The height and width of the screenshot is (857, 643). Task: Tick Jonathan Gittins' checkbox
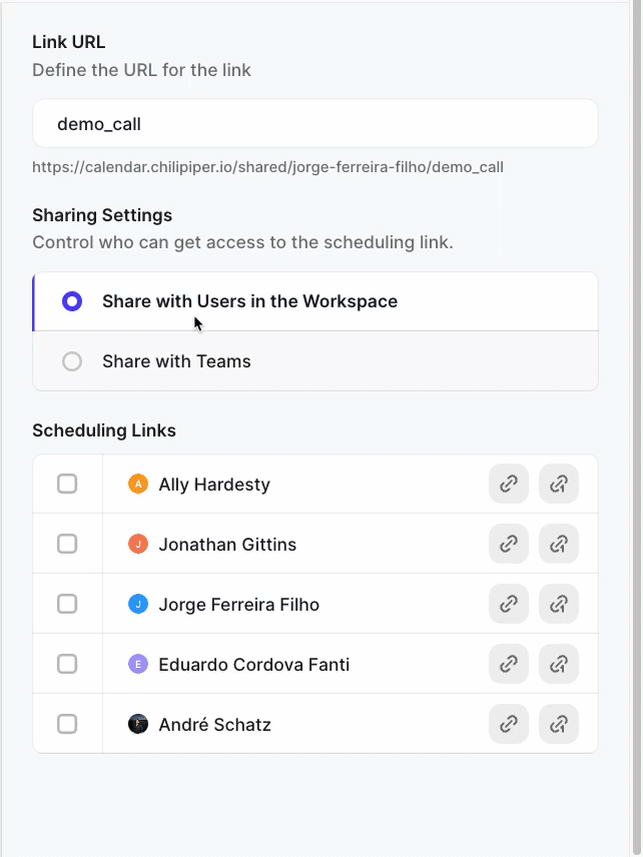tap(67, 544)
